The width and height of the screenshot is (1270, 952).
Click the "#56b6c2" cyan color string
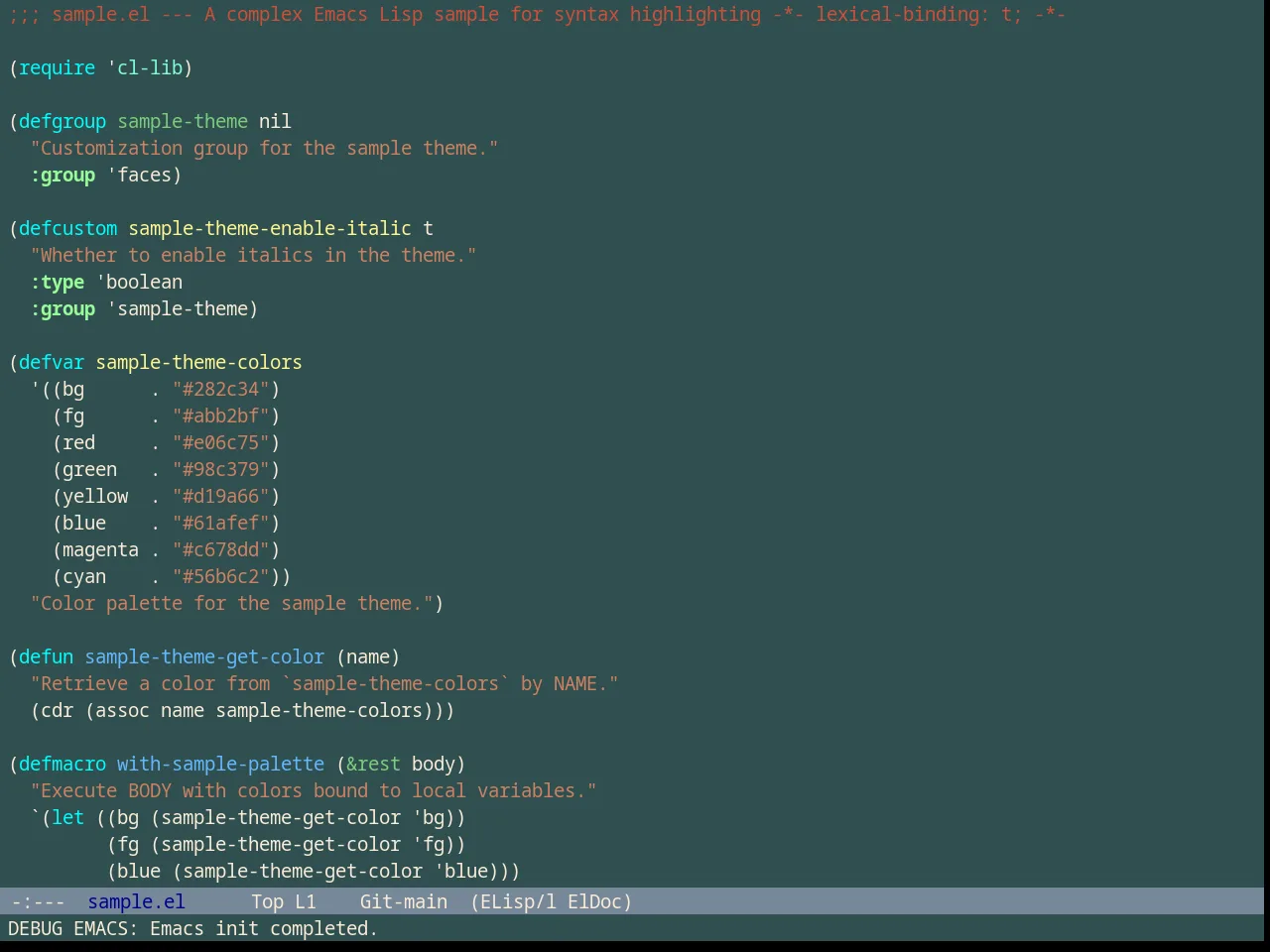tap(221, 576)
